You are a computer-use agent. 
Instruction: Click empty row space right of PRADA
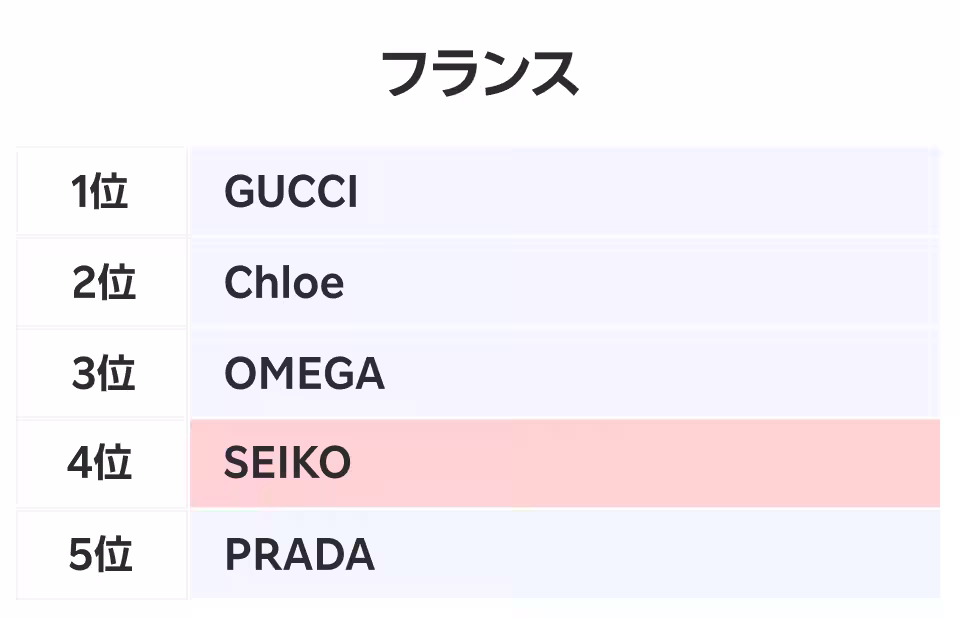(x=650, y=555)
